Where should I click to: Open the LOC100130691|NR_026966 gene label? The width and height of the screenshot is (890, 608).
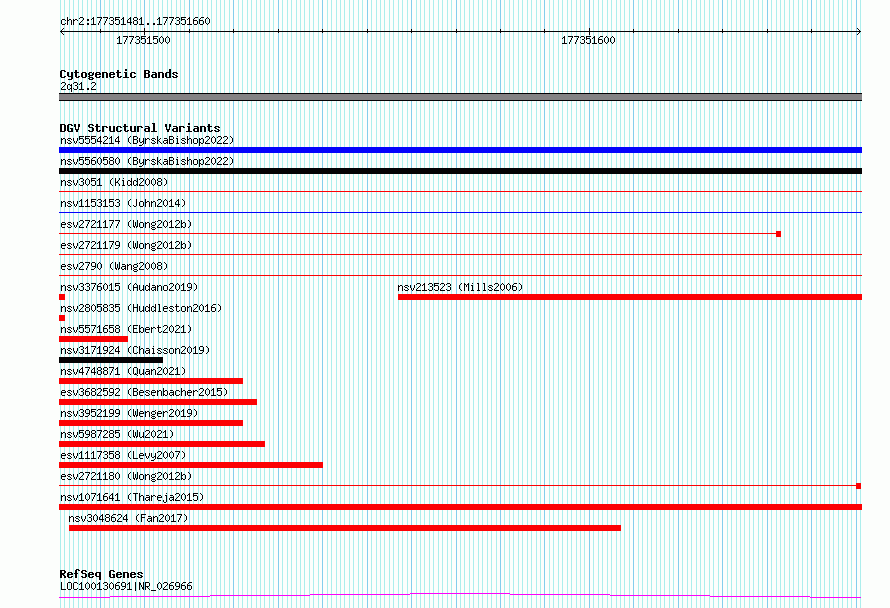coord(126,586)
